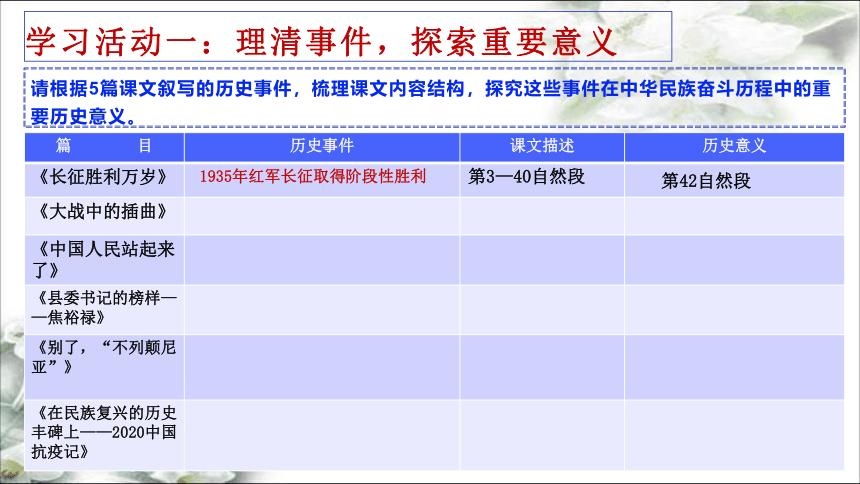The image size is (860, 484).
Task: Click empty 历史事件 cell for 2020中国抗疫记 row
Action: point(322,435)
